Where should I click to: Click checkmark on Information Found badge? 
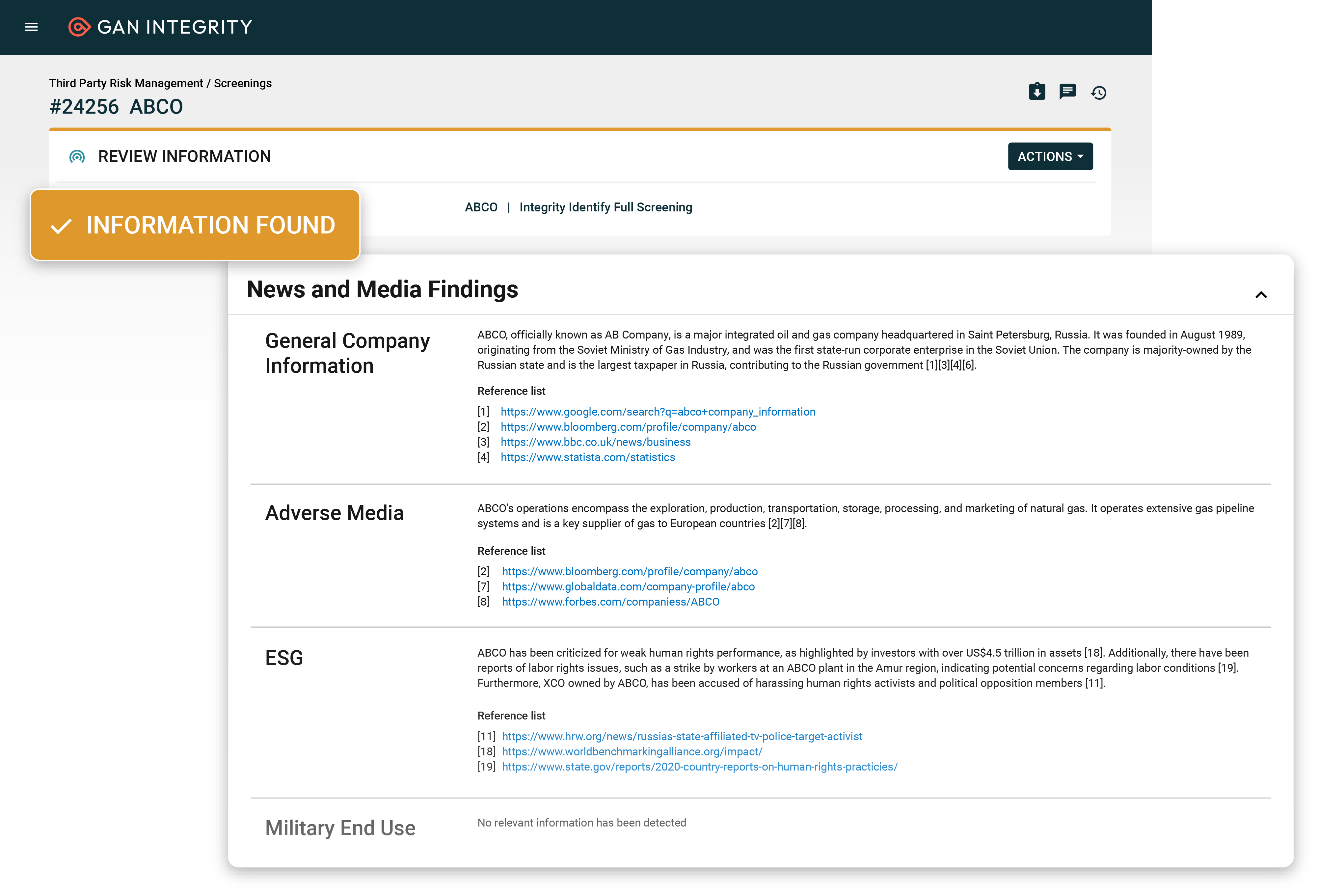[x=61, y=226]
